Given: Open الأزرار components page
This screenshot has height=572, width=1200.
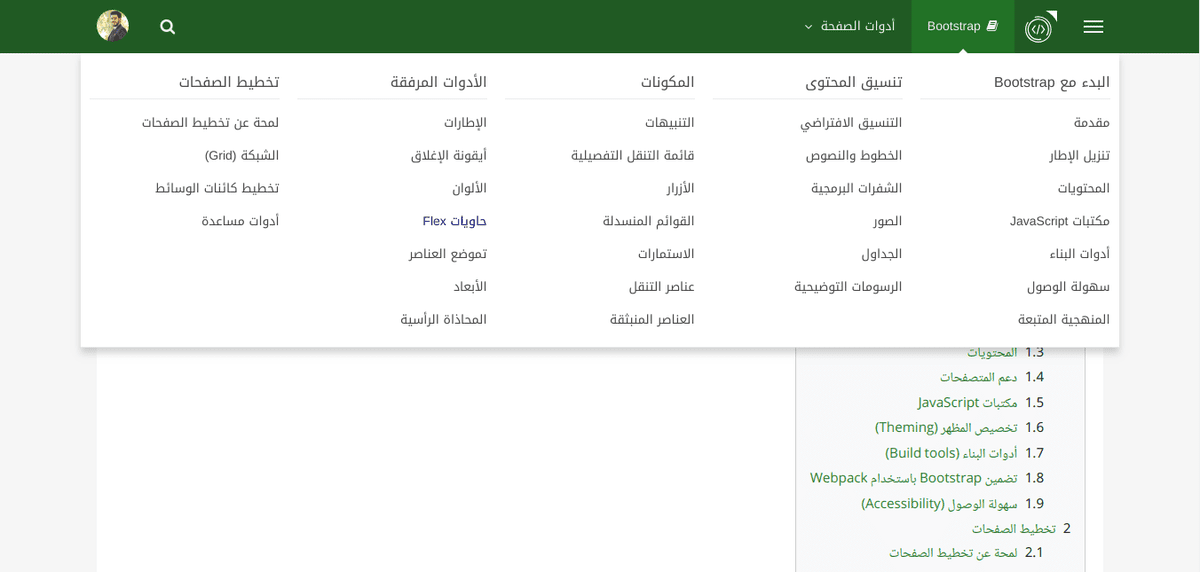Looking at the screenshot, I should coord(680,188).
